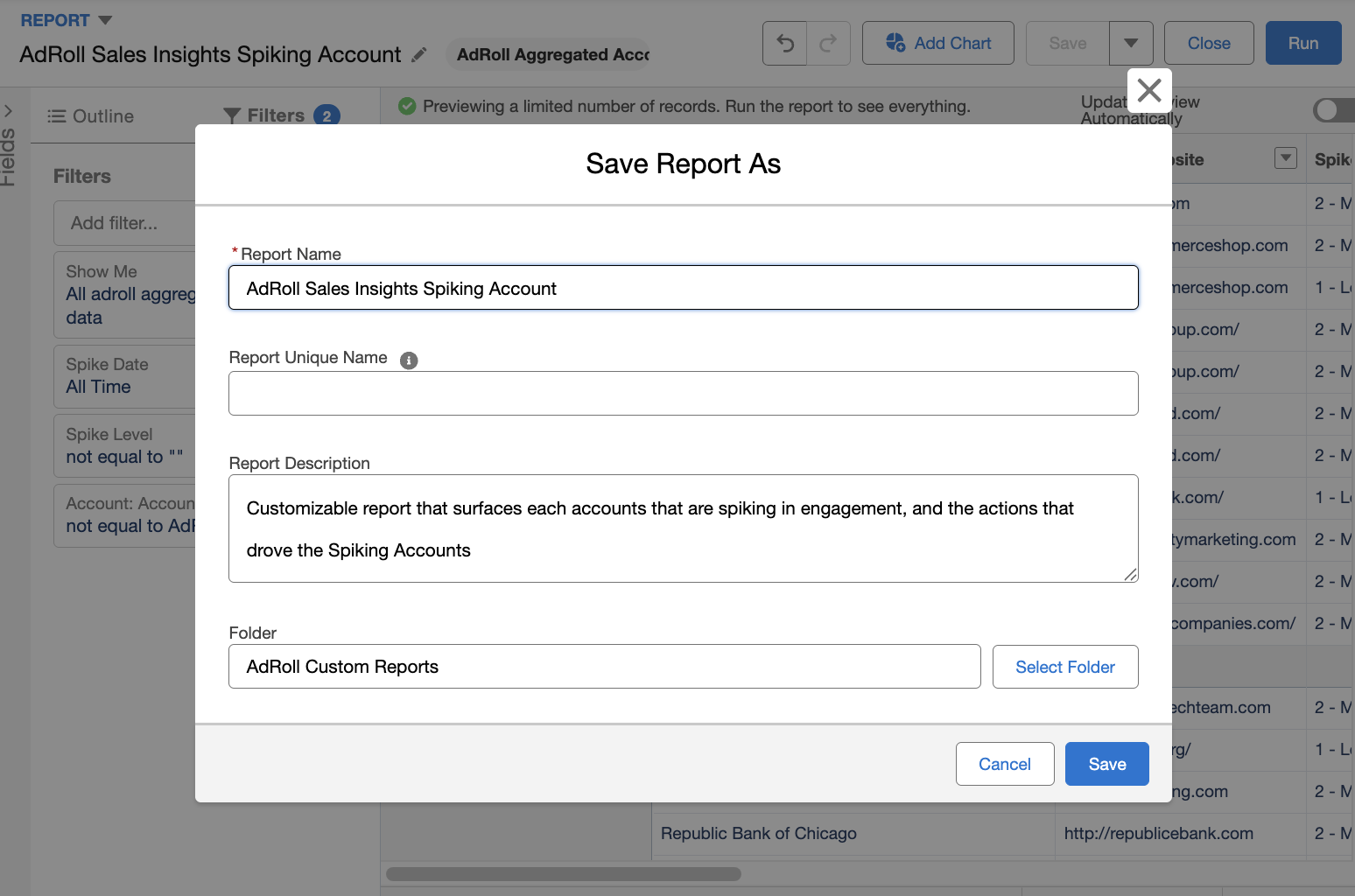1355x896 pixels.
Task: Click the Report Description text area
Action: click(683, 528)
